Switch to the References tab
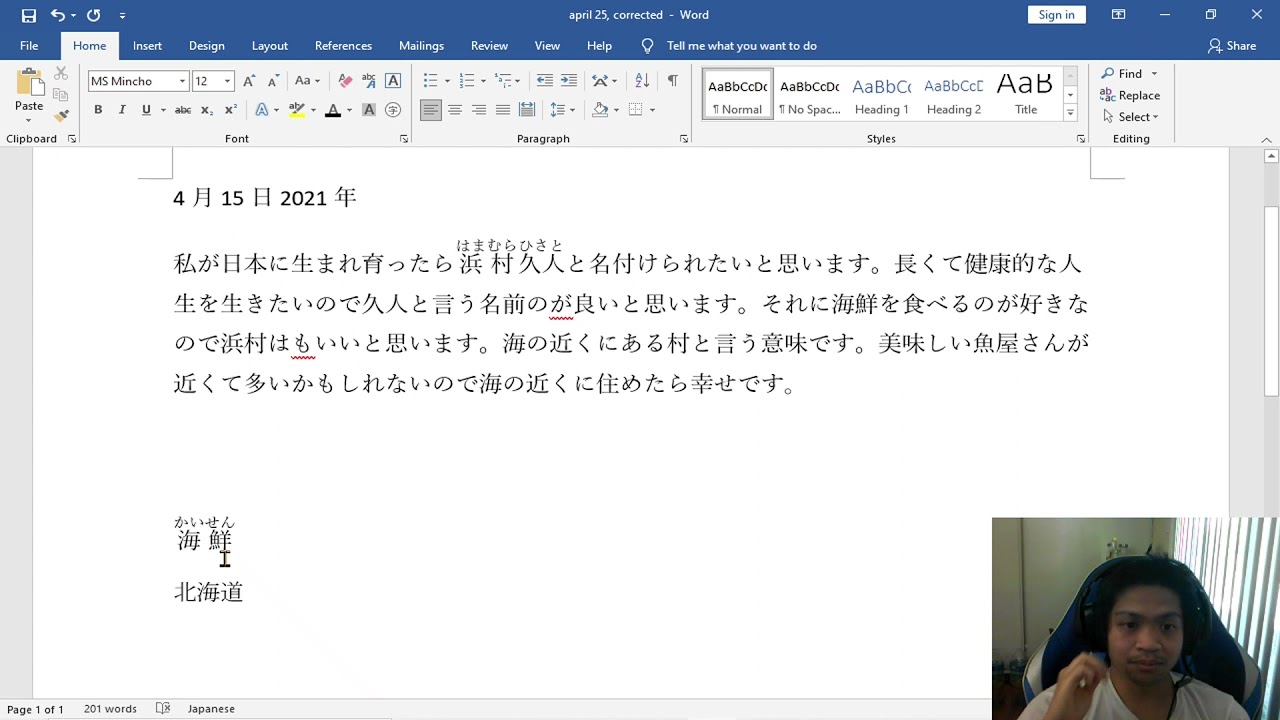1280x720 pixels. pyautogui.click(x=343, y=46)
